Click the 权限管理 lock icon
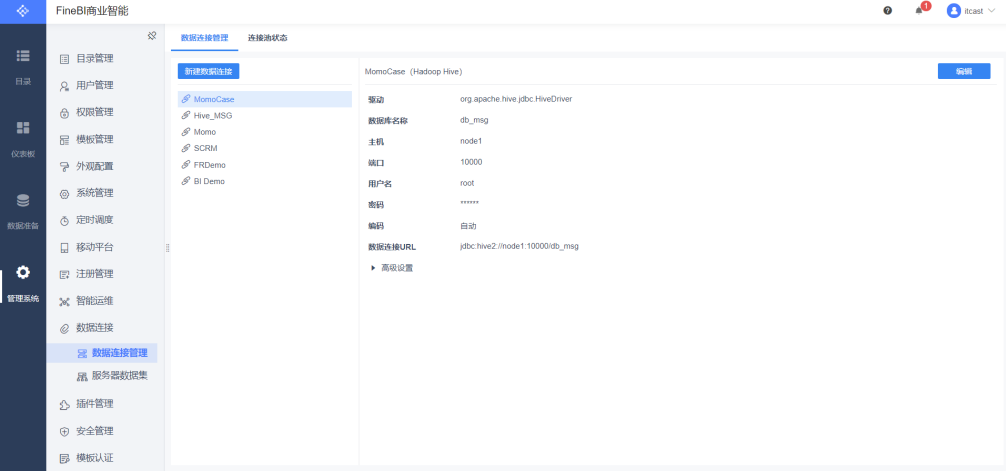 64,113
